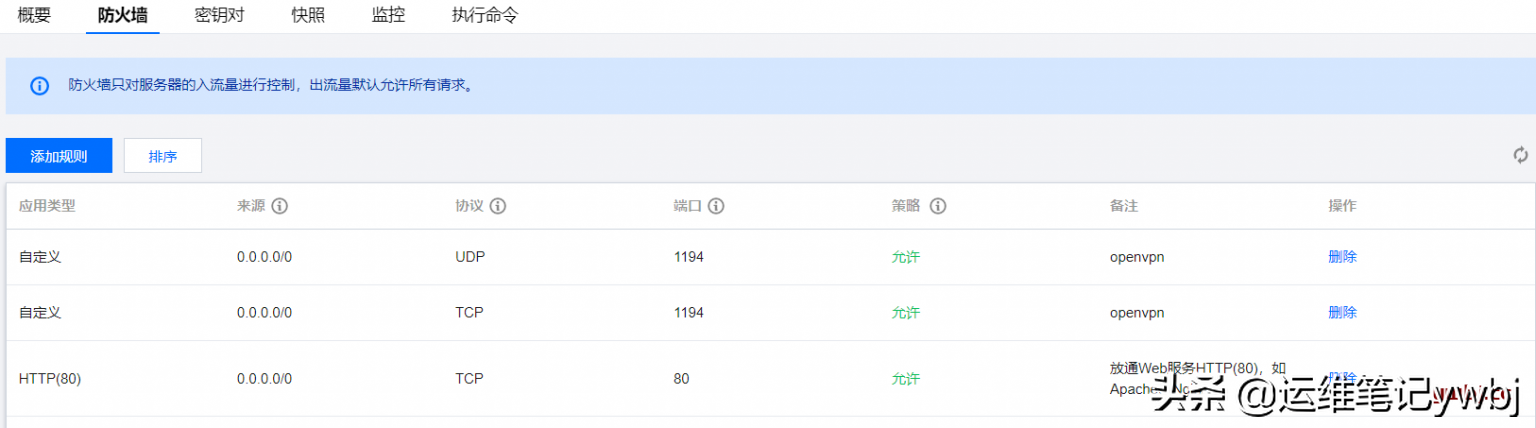1536x428 pixels.
Task: Click the 允许 policy in UDP row
Action: point(905,257)
